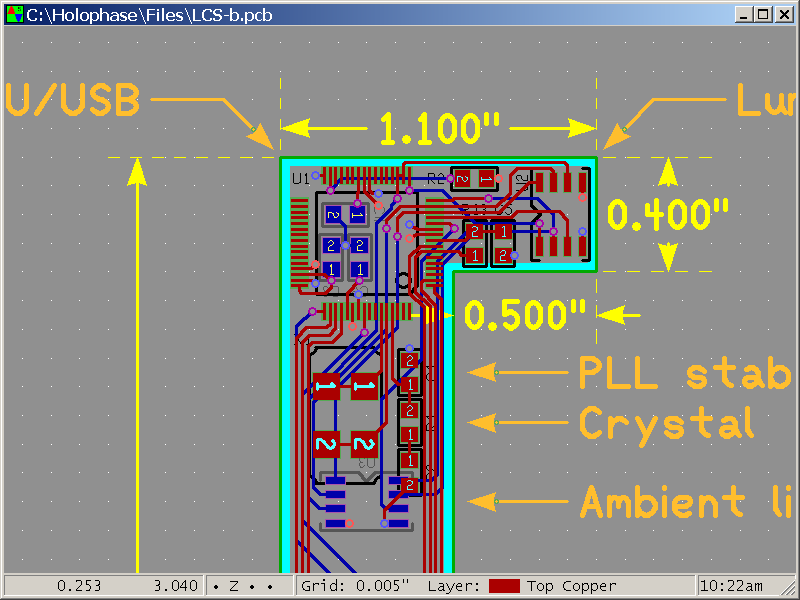This screenshot has width=800, height=600.
Task: Minimize the LCS-b.pcb window
Action: 745,14
